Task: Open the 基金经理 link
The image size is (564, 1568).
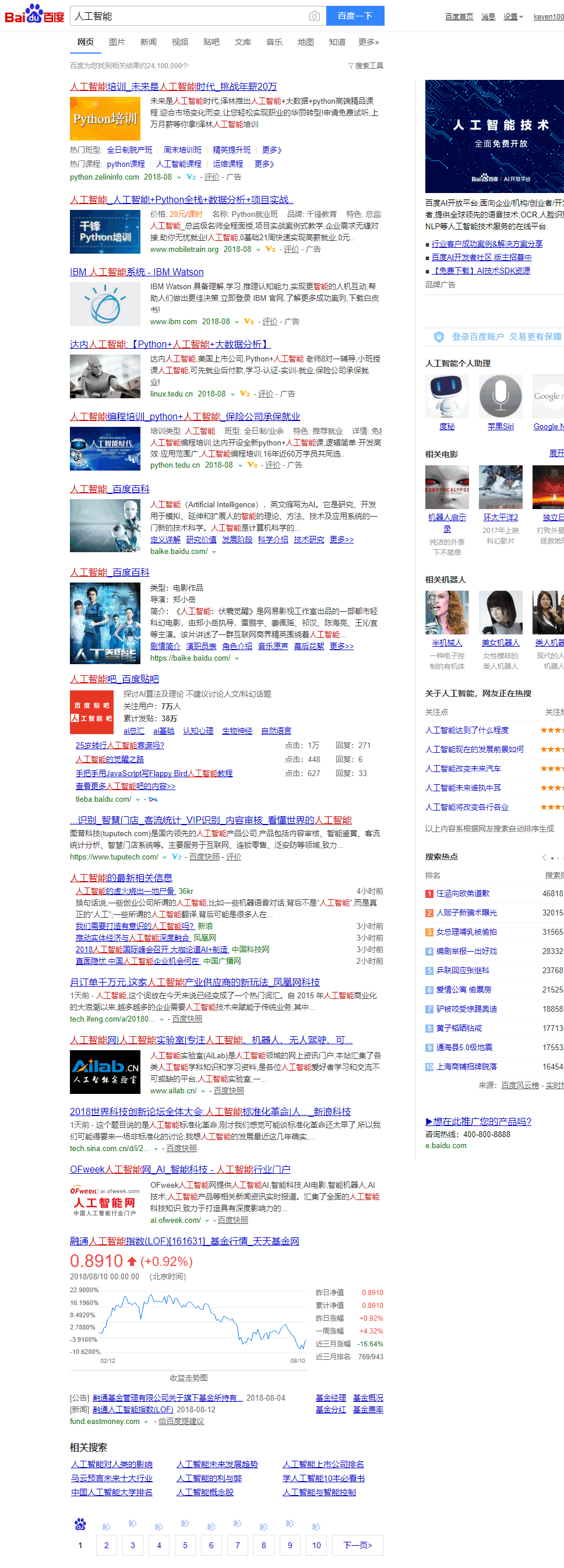Action: [331, 1398]
